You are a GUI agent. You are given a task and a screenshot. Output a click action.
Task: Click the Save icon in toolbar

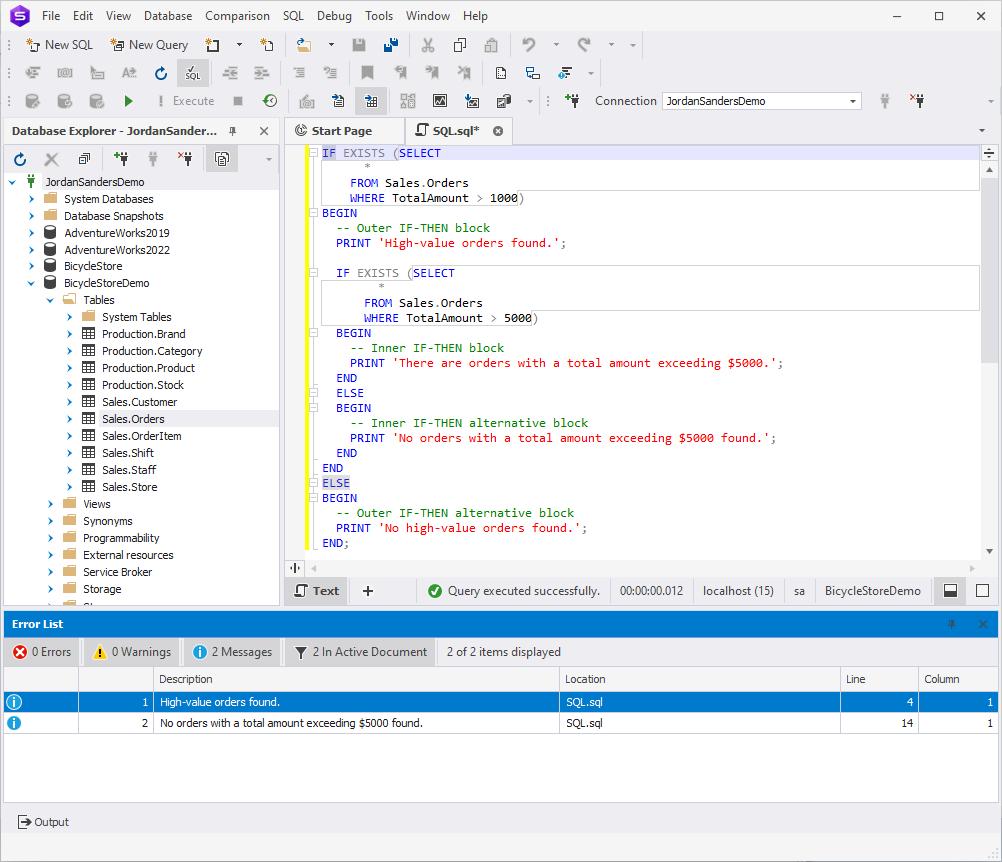[x=359, y=45]
